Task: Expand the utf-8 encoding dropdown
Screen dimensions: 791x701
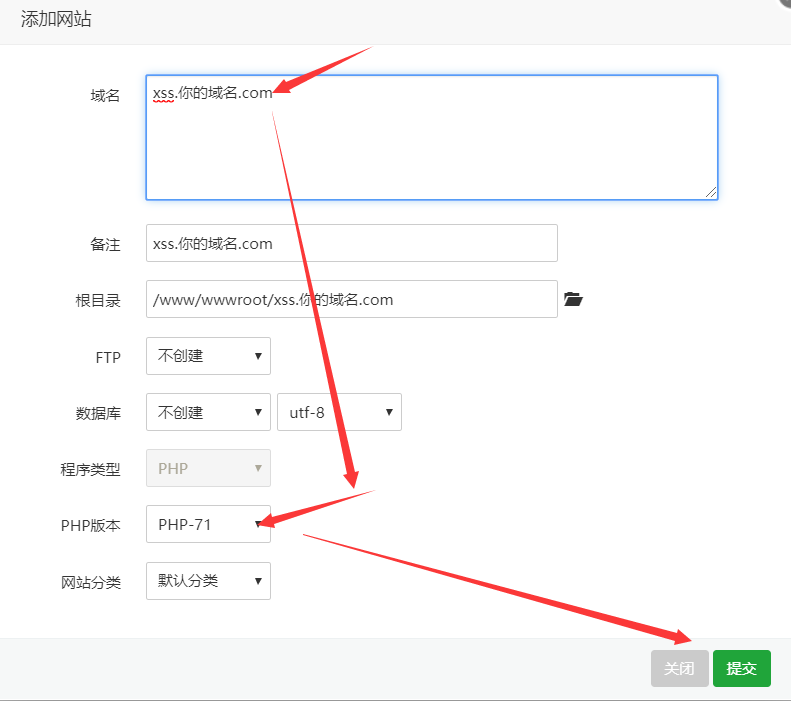Action: click(339, 412)
